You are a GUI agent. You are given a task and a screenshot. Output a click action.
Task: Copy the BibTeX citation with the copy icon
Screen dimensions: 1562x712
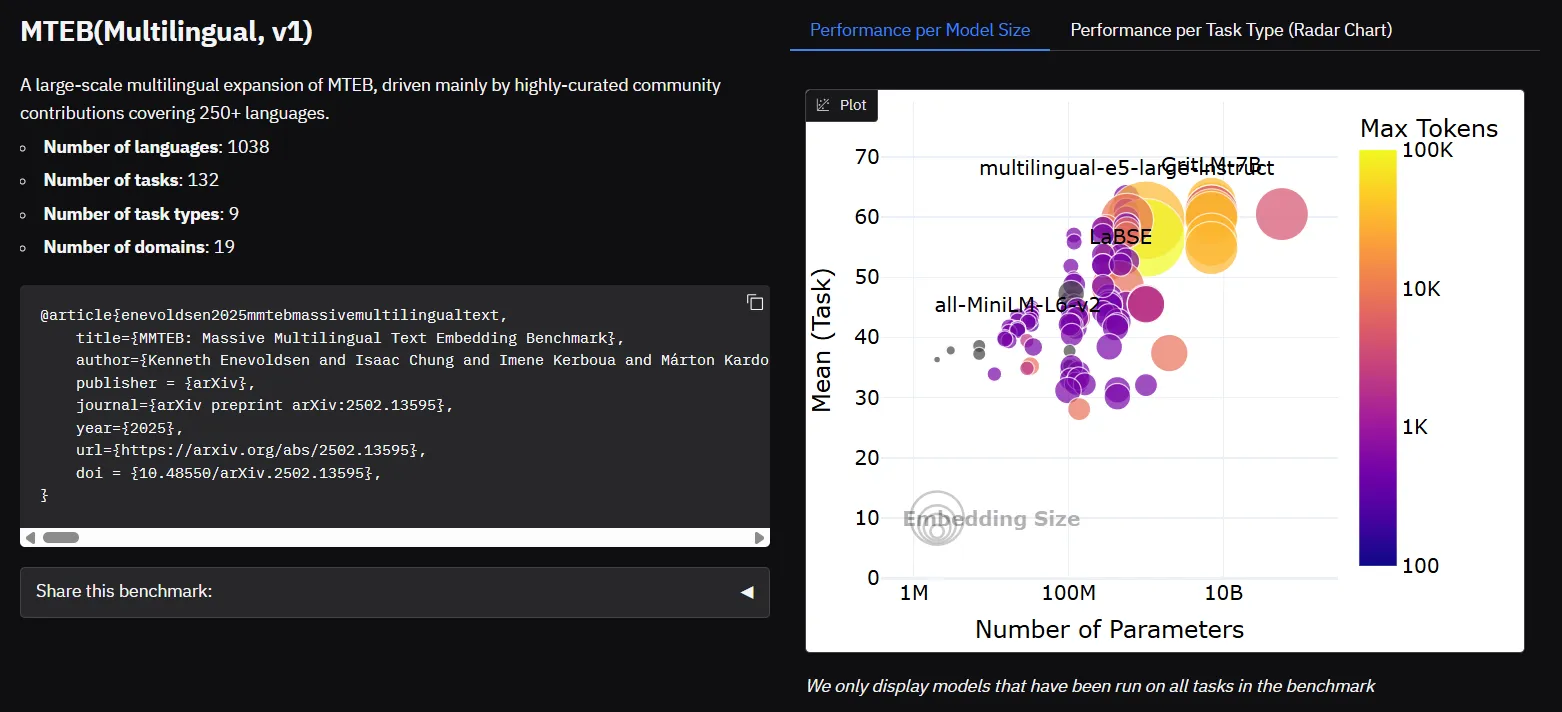755,302
